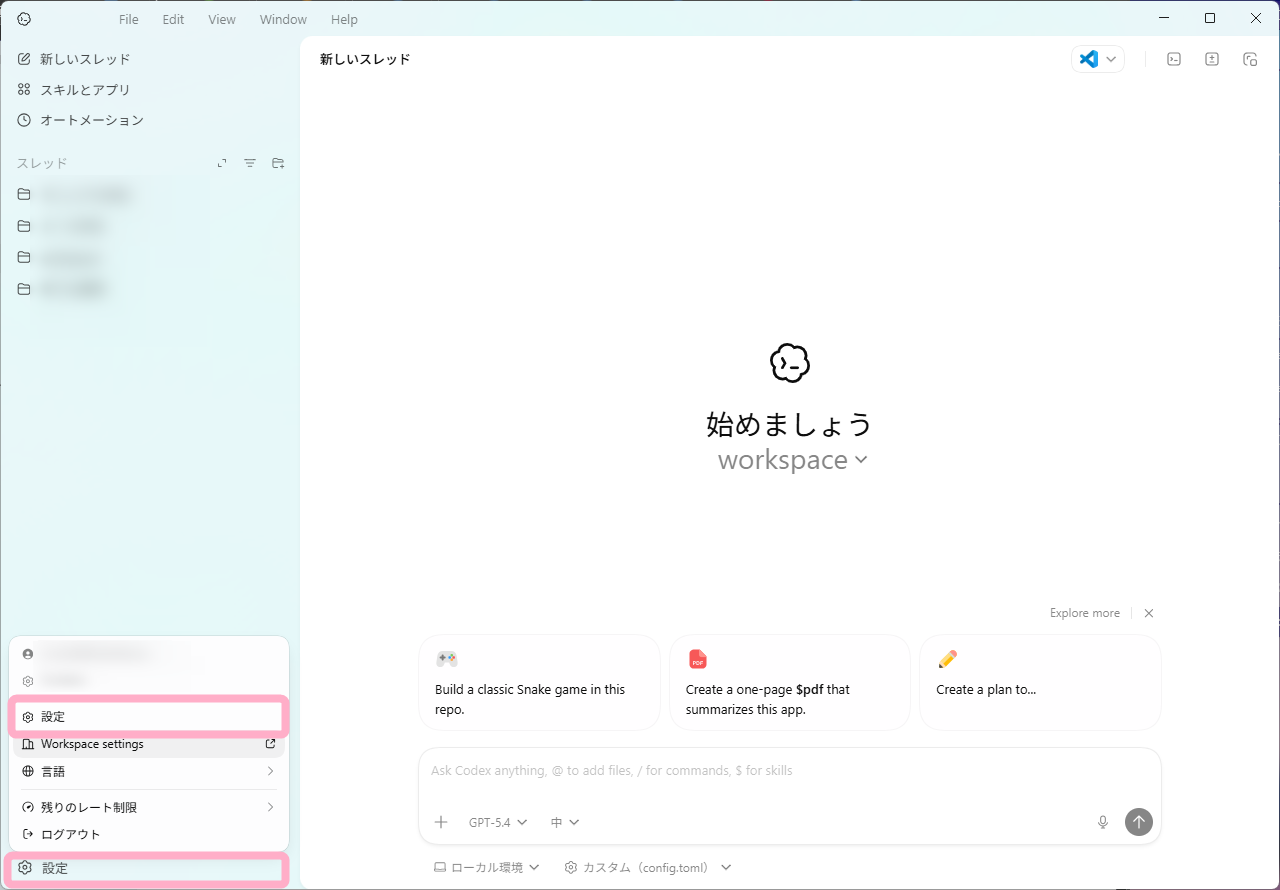Click the Explore more link
The image size is (1280, 890).
coord(1084,613)
